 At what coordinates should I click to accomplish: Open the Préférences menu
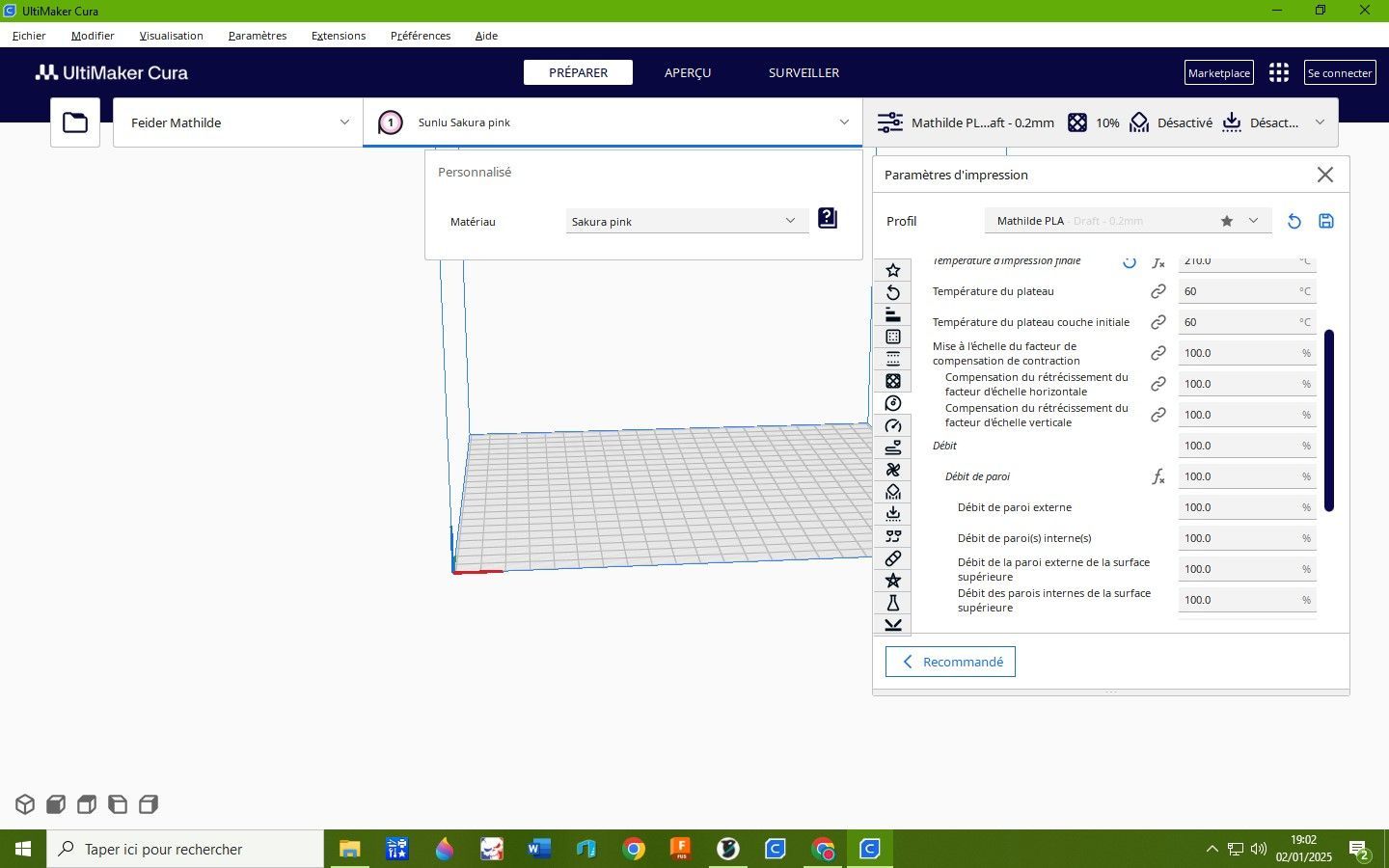click(x=421, y=36)
